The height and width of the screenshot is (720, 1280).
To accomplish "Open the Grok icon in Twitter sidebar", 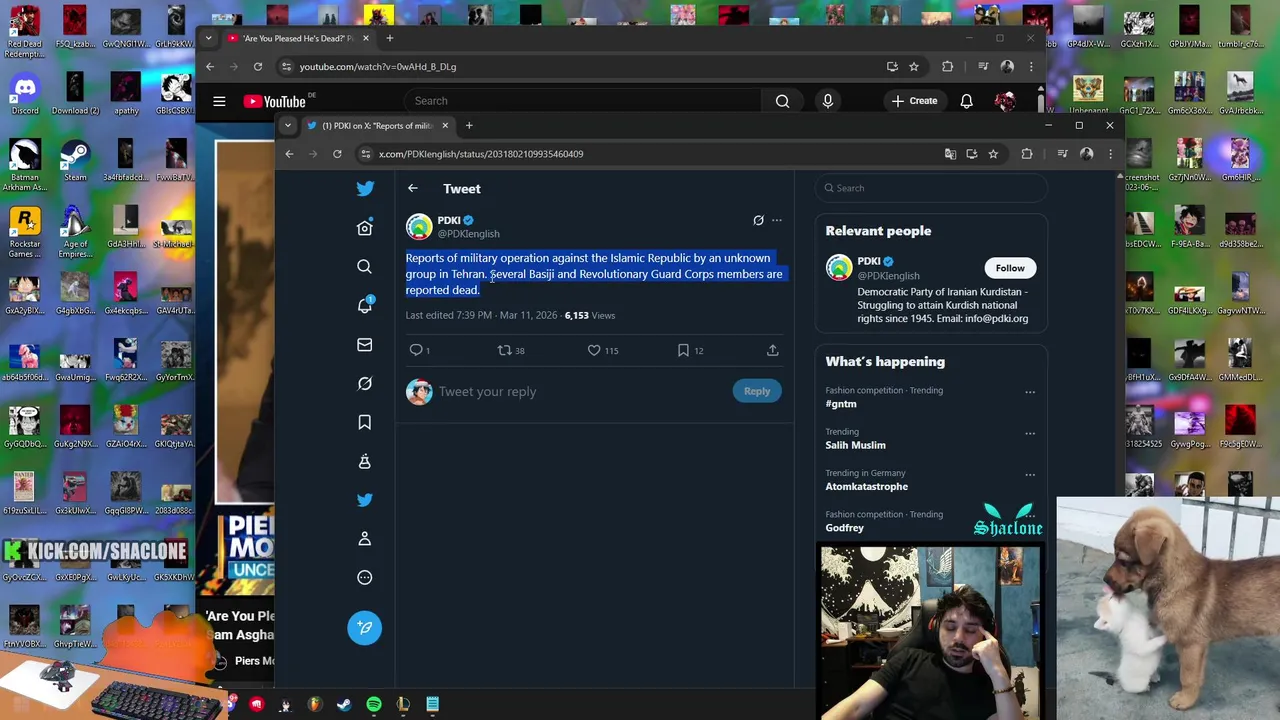I will (x=365, y=383).
